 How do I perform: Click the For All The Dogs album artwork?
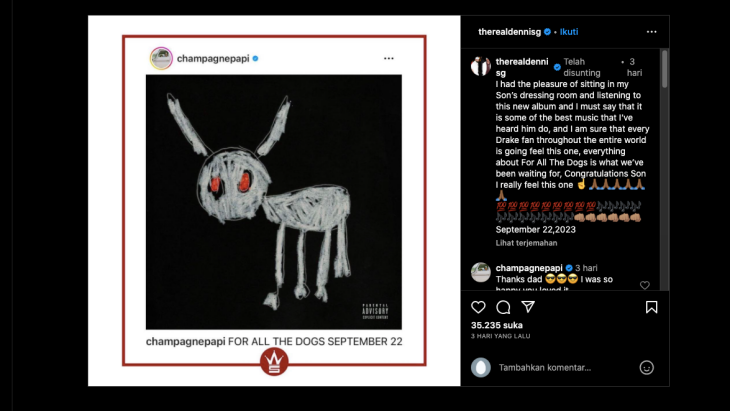click(x=274, y=202)
